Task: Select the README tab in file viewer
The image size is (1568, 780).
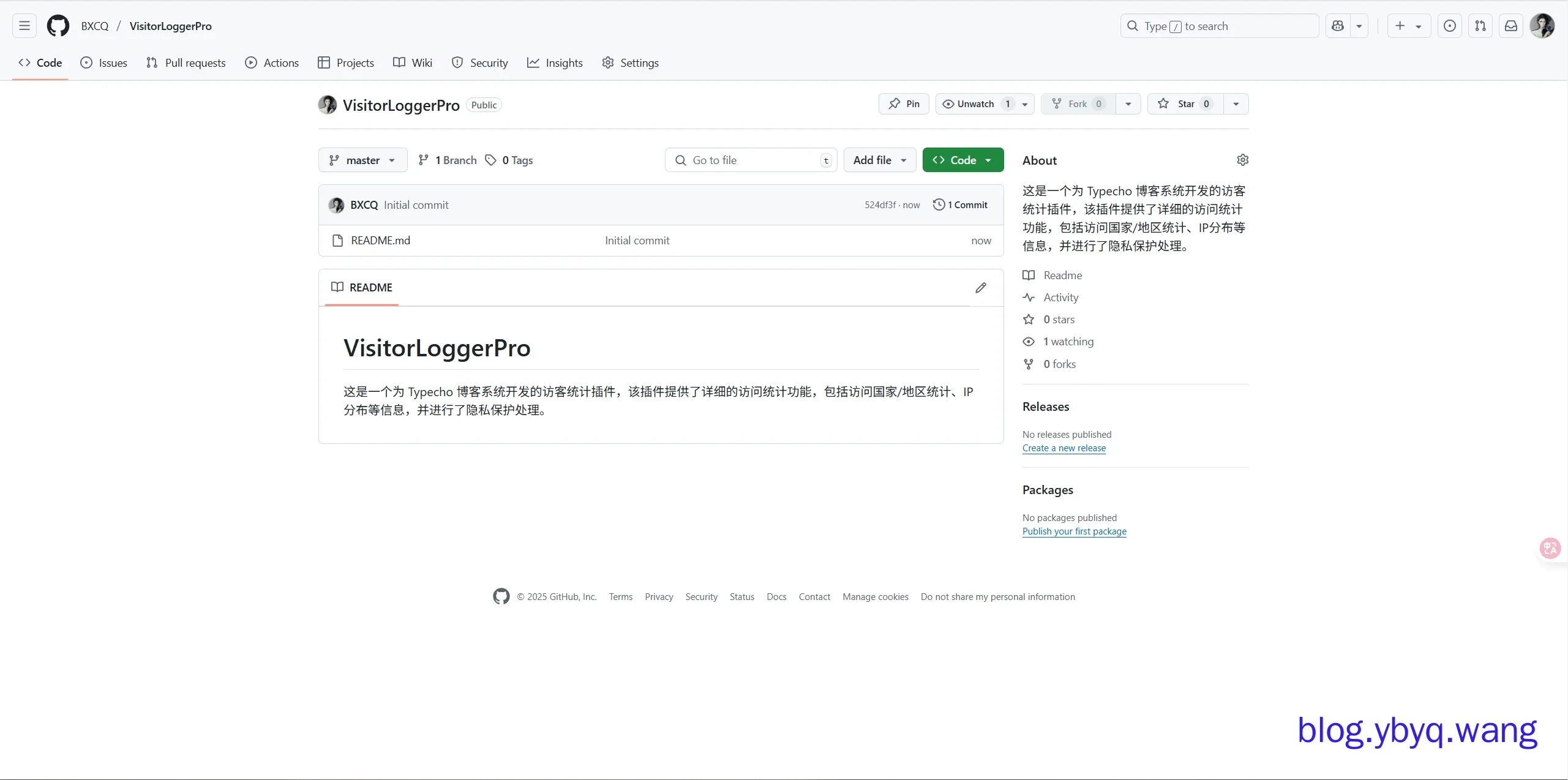Action: [362, 287]
